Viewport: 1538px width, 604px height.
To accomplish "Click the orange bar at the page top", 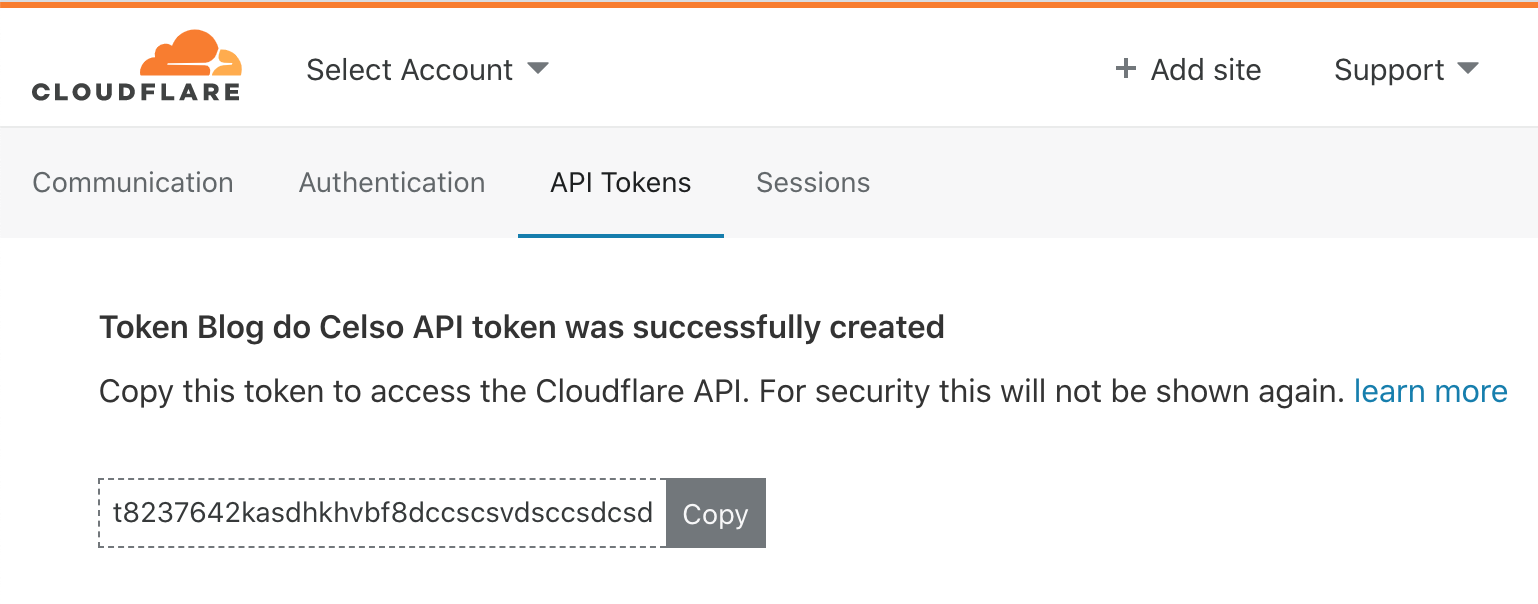I will click(769, 4).
